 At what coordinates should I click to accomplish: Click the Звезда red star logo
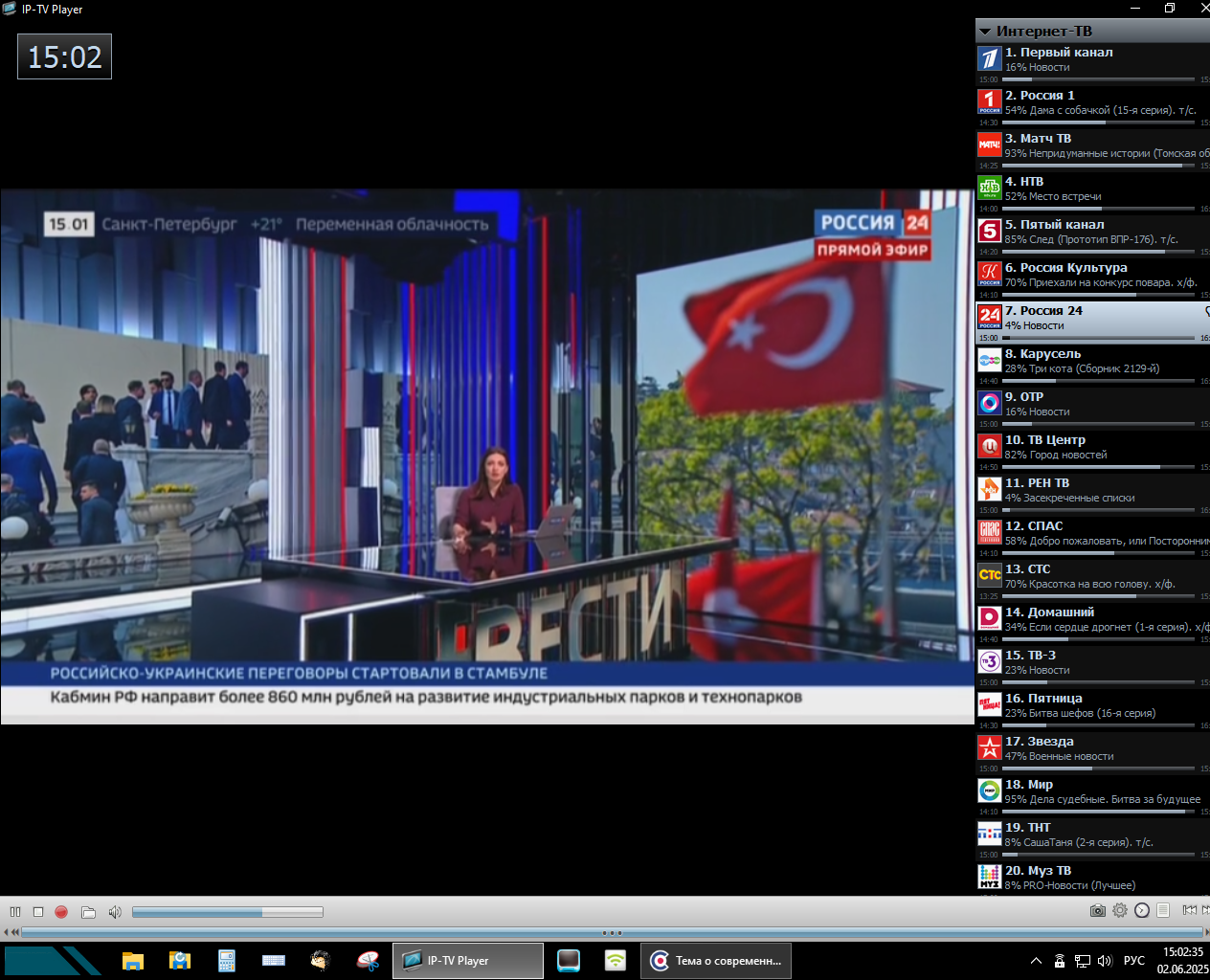990,747
